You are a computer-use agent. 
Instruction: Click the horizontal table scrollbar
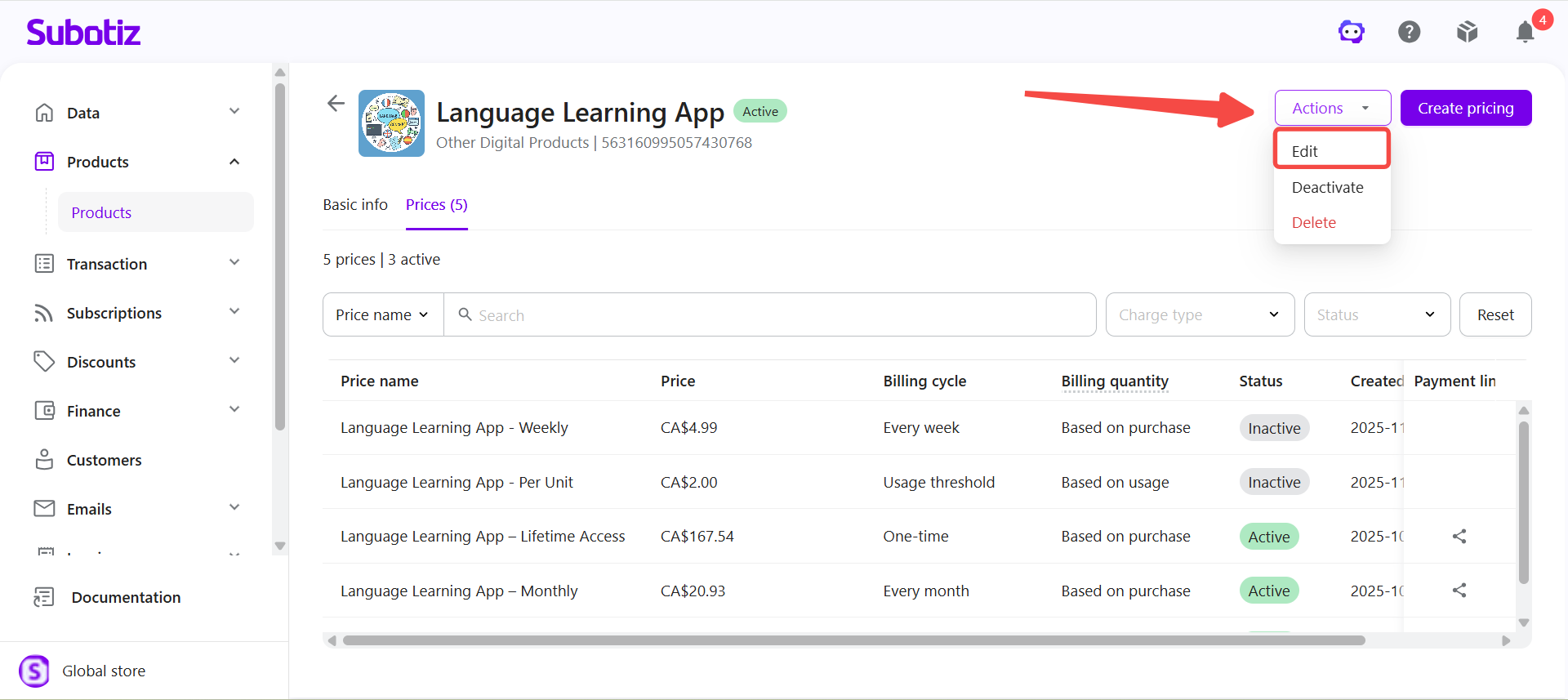coord(854,640)
